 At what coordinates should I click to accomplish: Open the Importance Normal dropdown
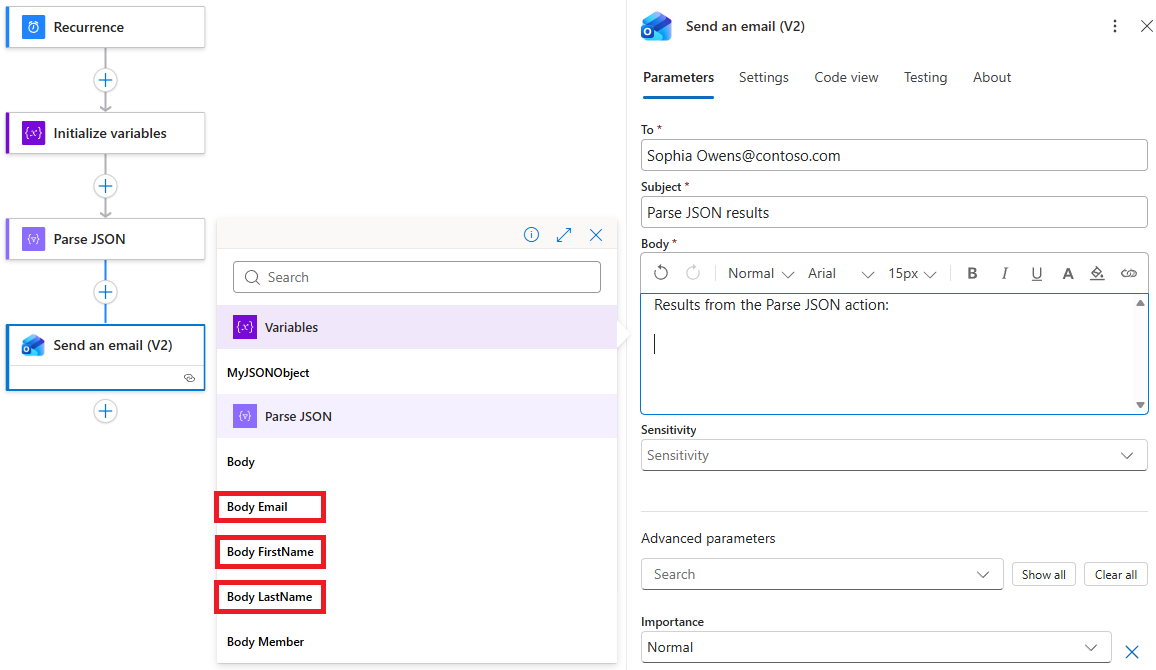coord(876,647)
